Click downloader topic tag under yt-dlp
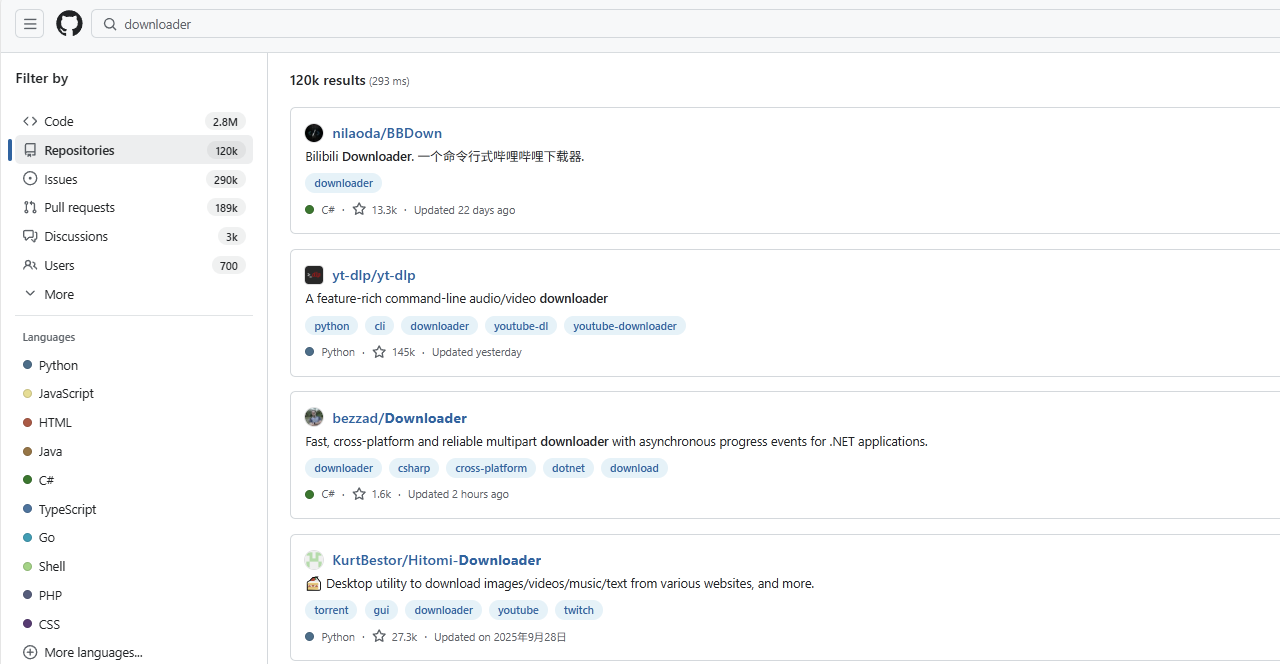This screenshot has height=664, width=1280. click(440, 326)
